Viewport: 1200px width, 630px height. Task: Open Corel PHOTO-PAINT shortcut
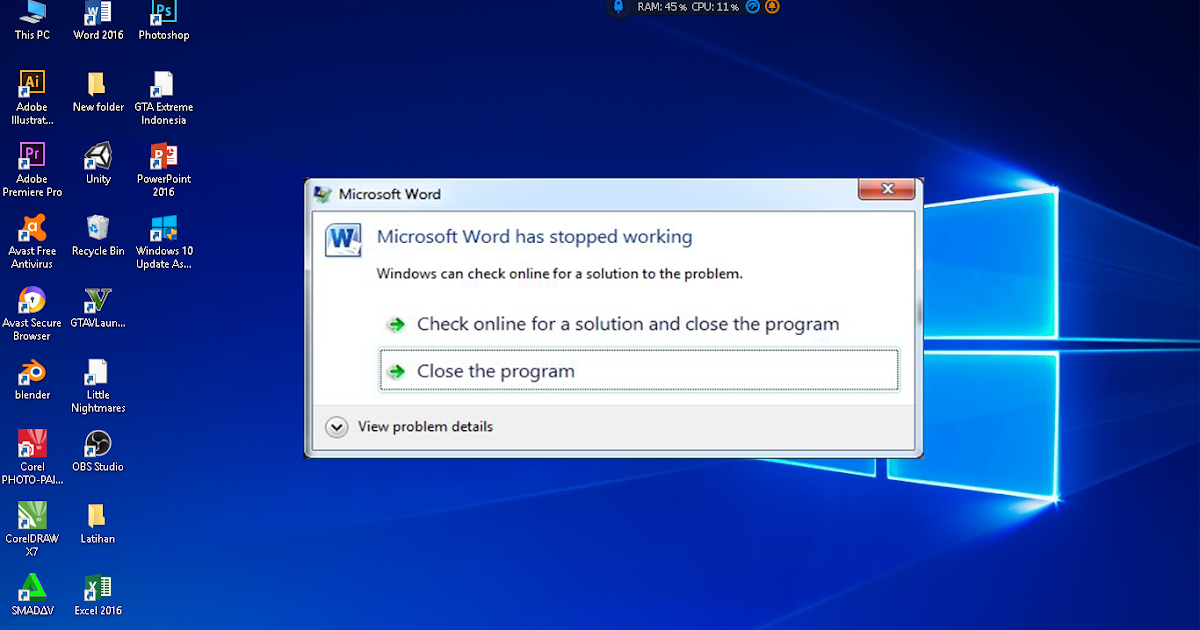pos(32,458)
